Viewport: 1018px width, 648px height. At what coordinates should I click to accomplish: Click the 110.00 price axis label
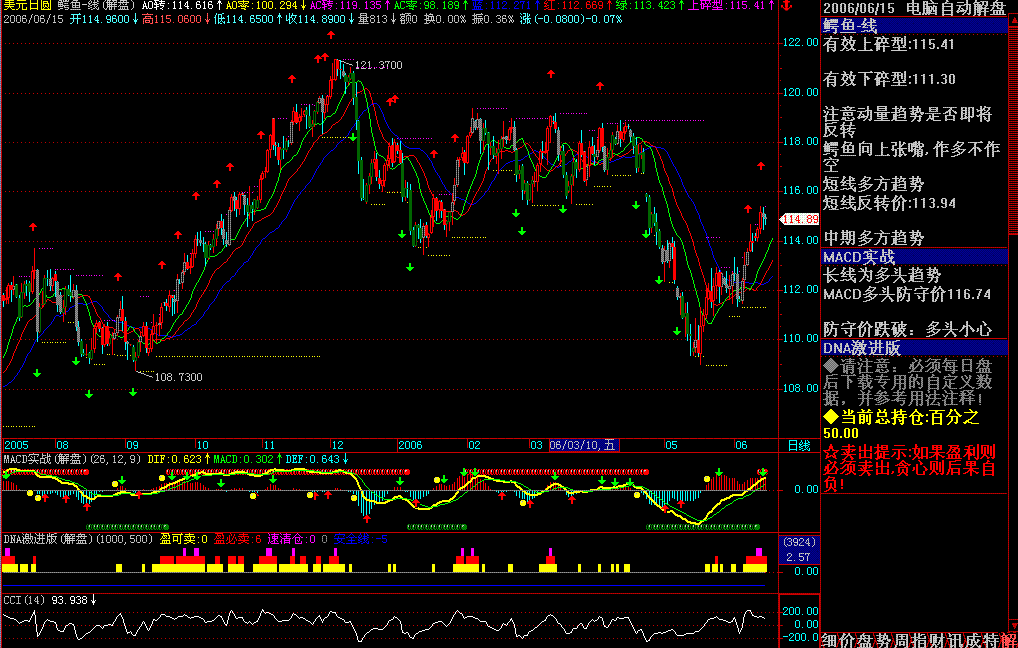point(801,338)
